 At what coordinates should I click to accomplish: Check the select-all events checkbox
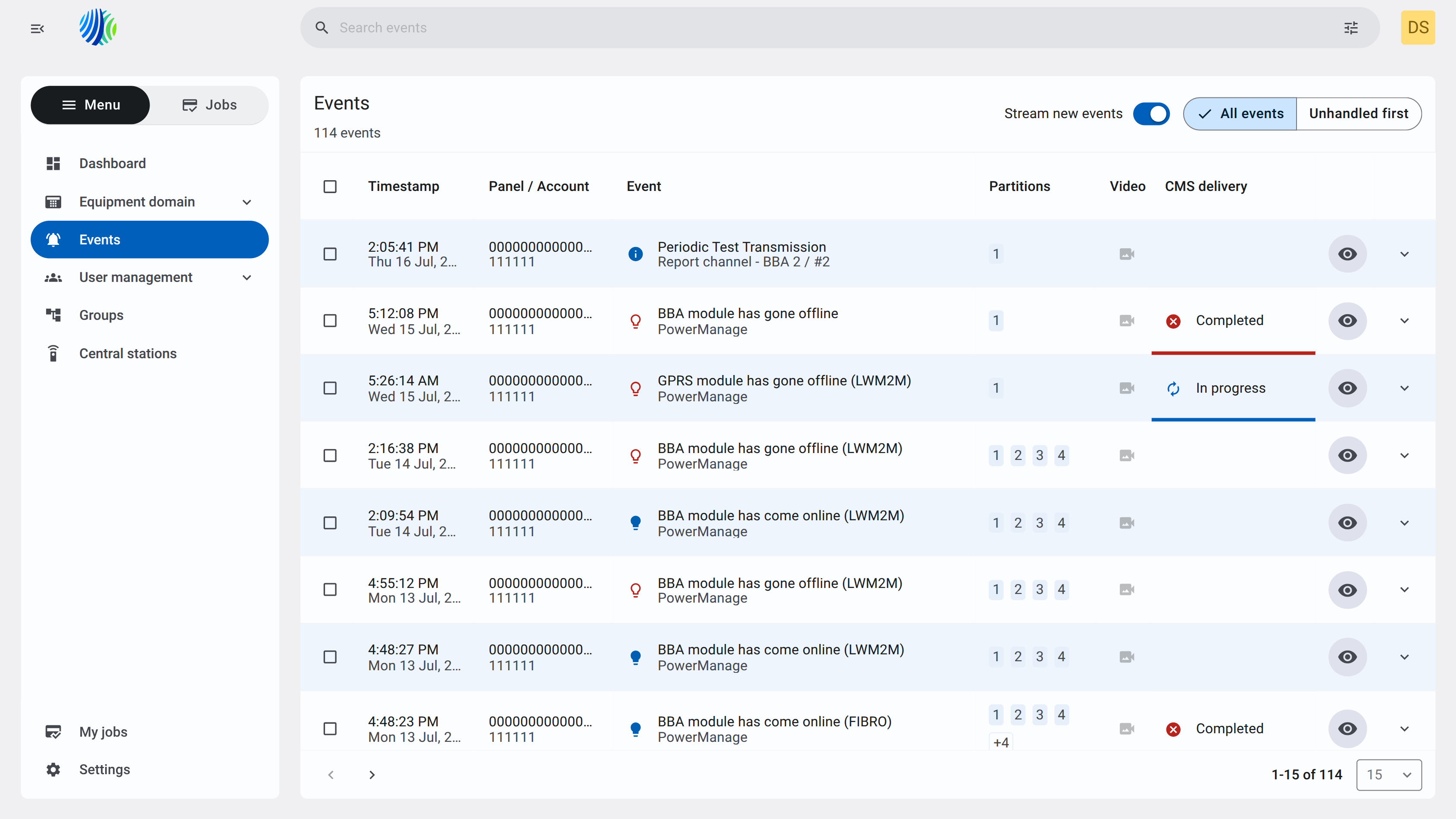[330, 187]
